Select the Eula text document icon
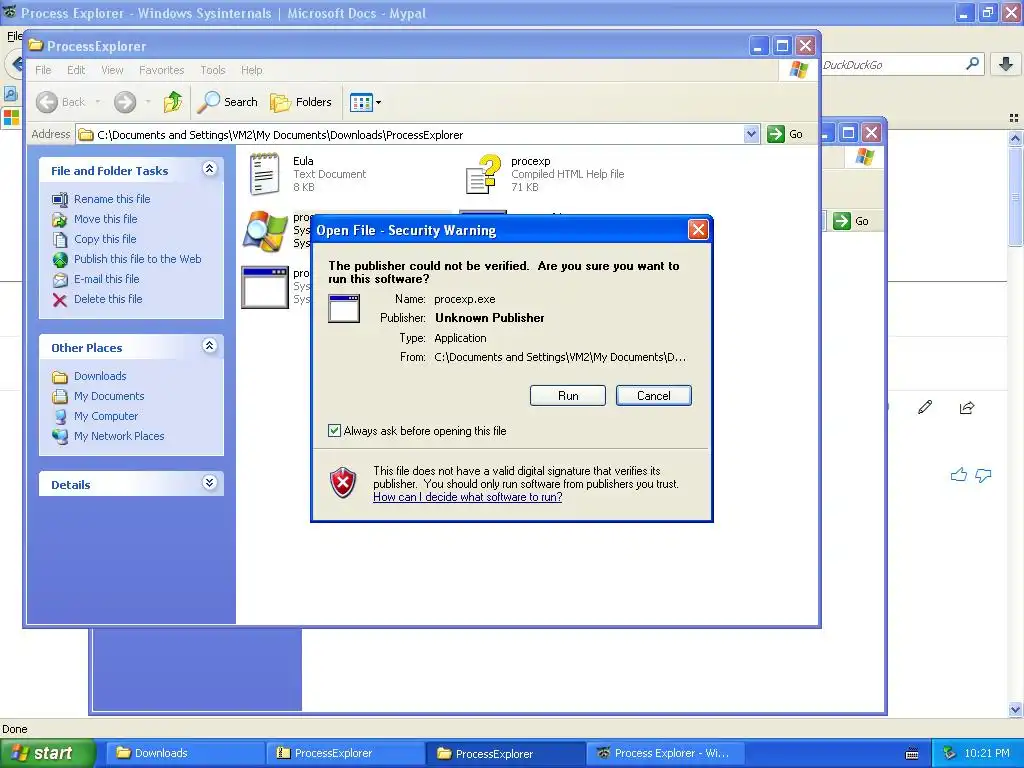This screenshot has width=1024, height=768. 264,174
